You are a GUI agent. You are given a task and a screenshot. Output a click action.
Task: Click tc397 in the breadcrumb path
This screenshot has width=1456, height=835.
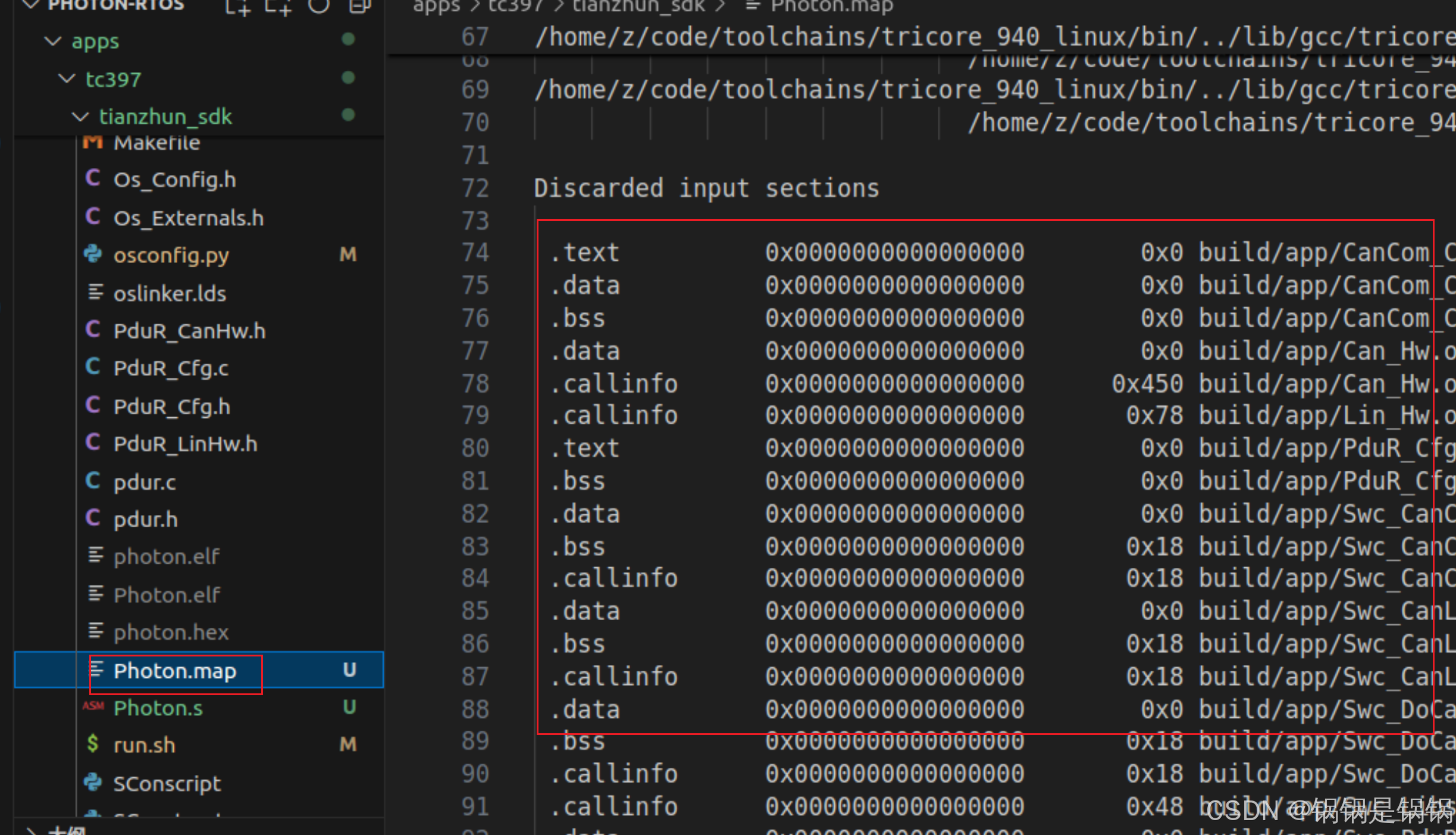515,6
